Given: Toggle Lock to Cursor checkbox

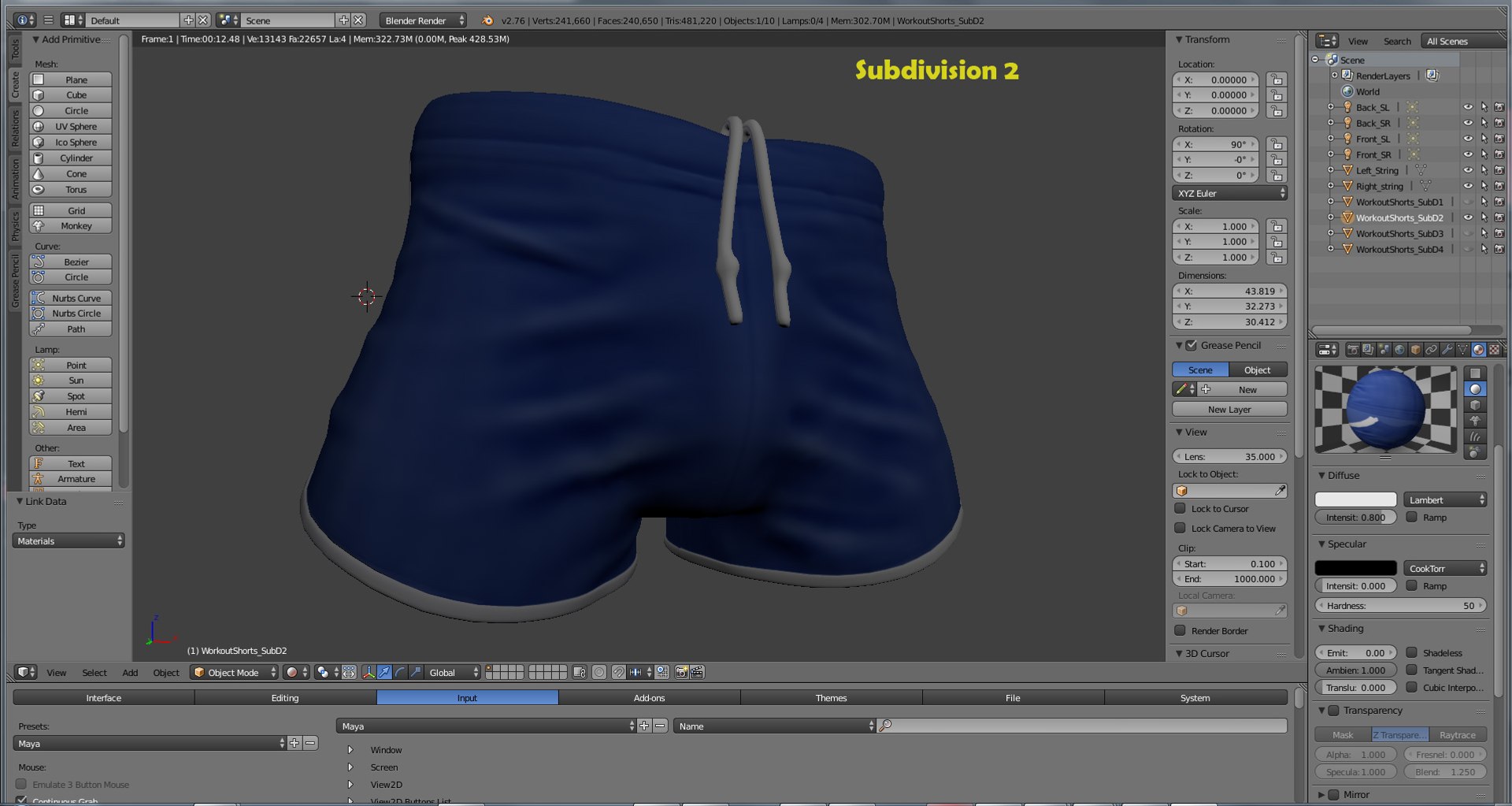Looking at the screenshot, I should click(x=1180, y=508).
